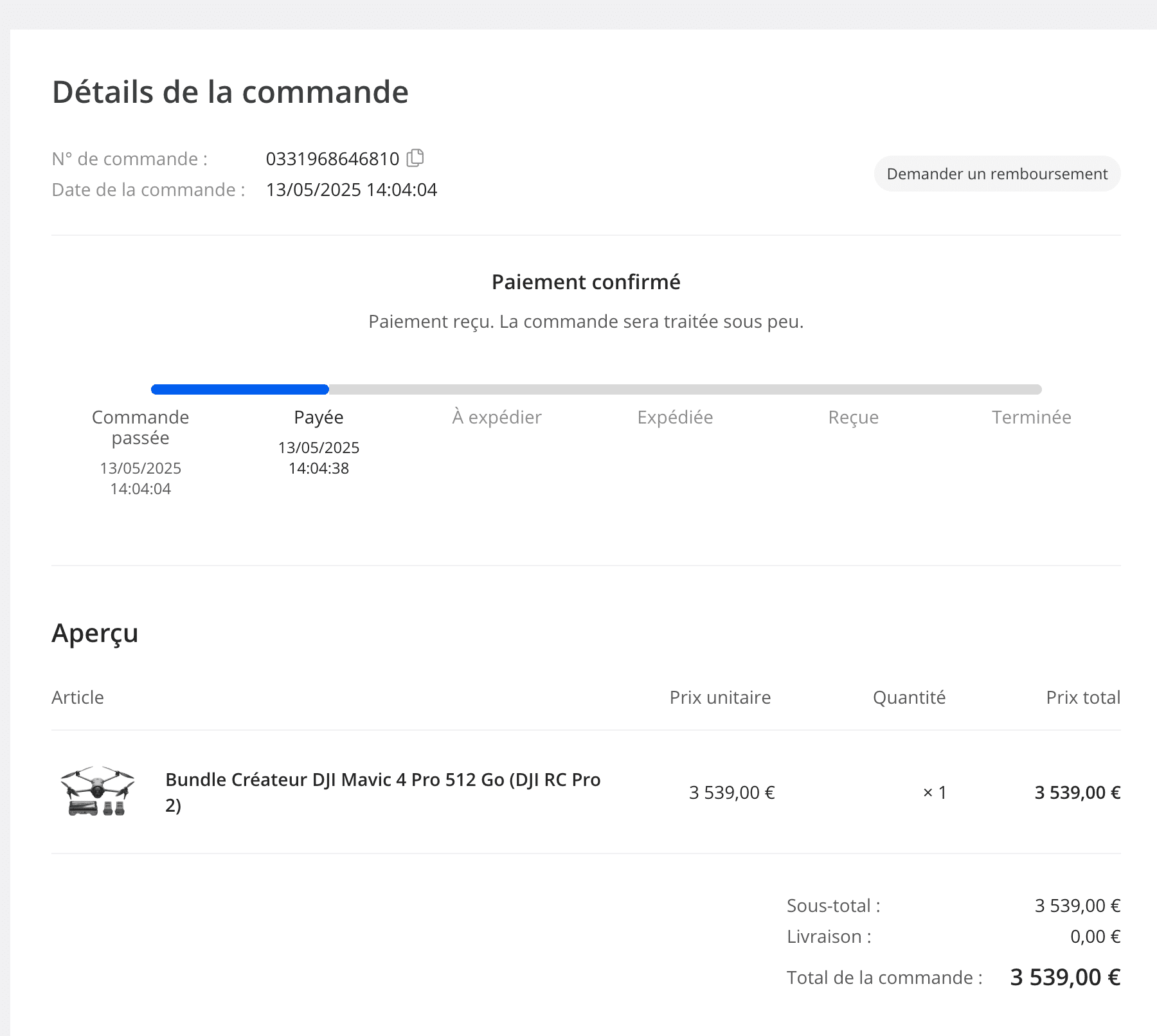Screen dimensions: 1157x1036
Task: Click the blue order progress bar segment
Action: pos(240,389)
